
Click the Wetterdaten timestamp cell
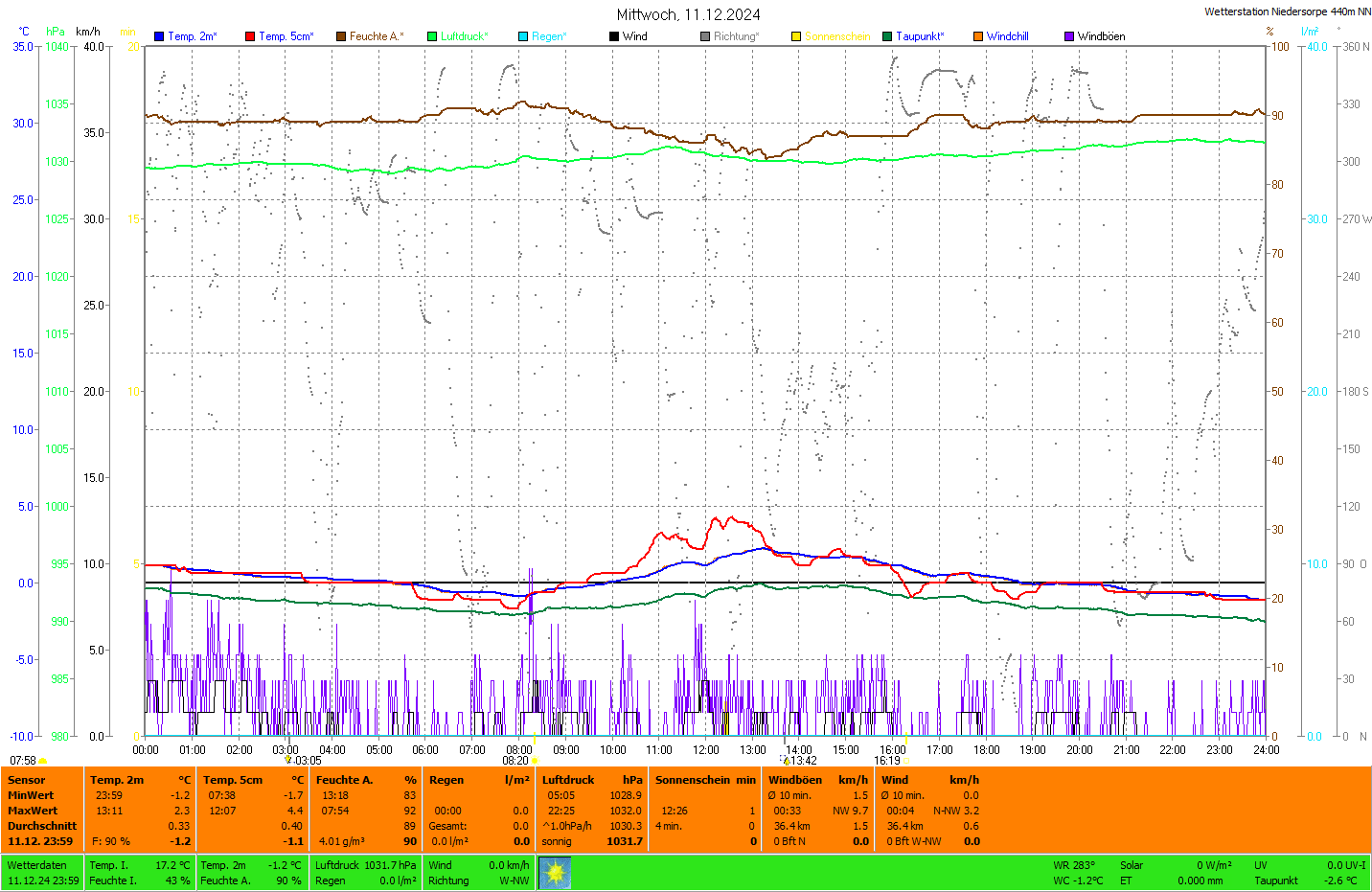tap(43, 873)
